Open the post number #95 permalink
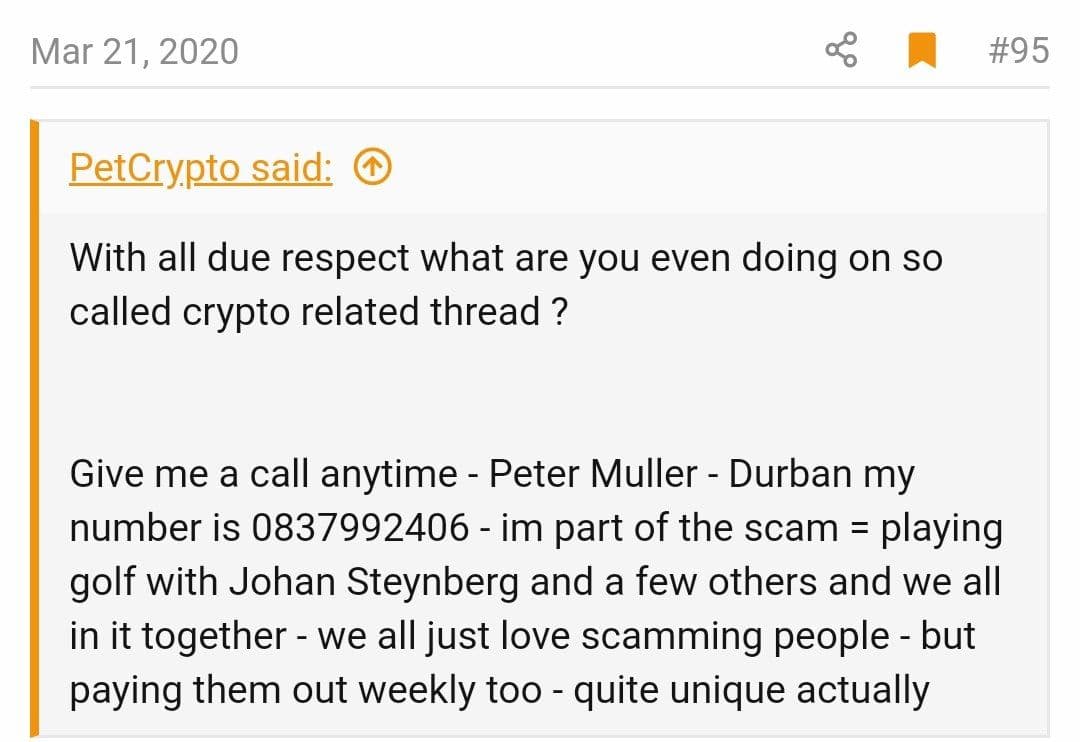 click(1017, 50)
